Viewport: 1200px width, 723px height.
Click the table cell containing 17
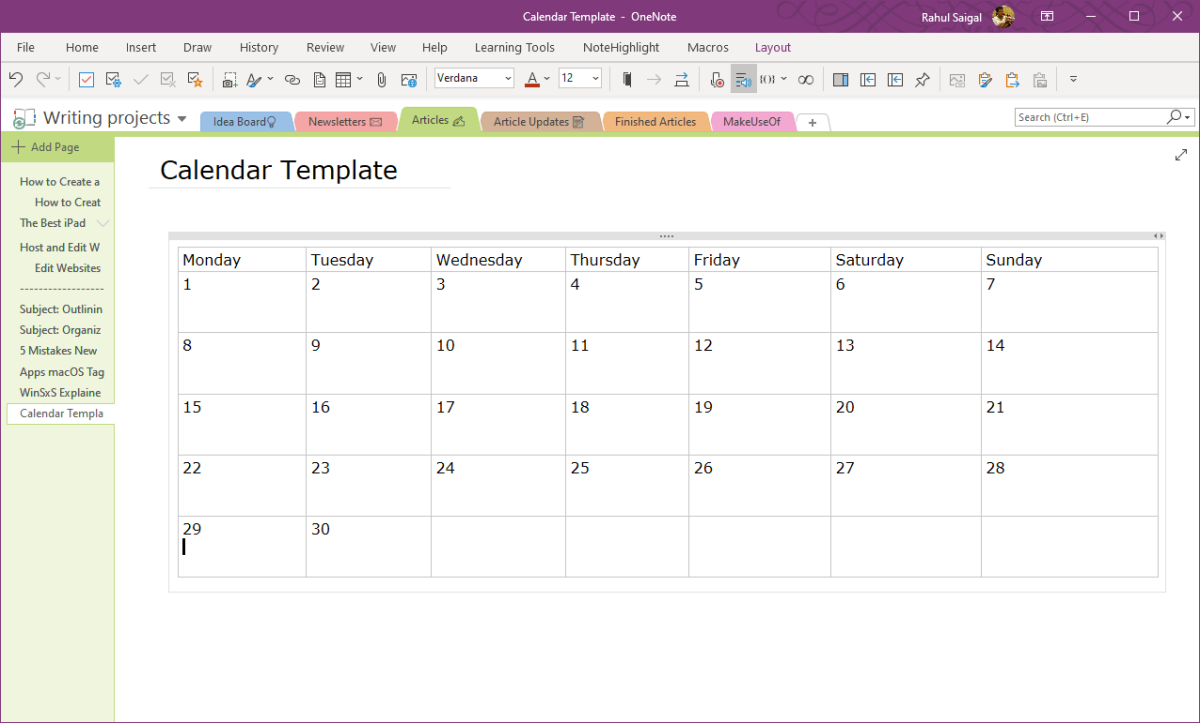[x=498, y=424]
